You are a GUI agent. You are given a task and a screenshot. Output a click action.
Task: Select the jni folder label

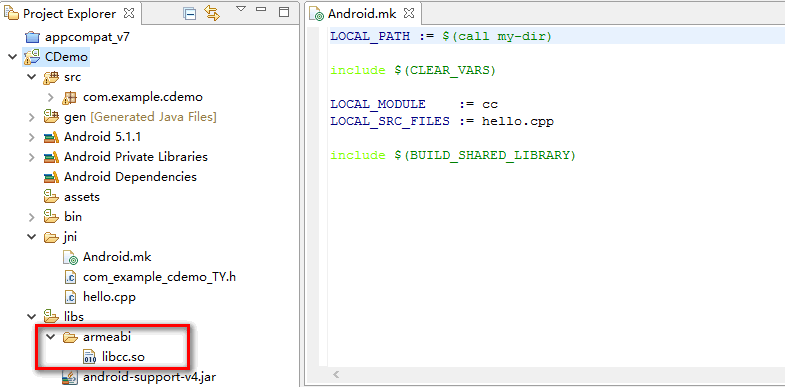click(x=70, y=237)
